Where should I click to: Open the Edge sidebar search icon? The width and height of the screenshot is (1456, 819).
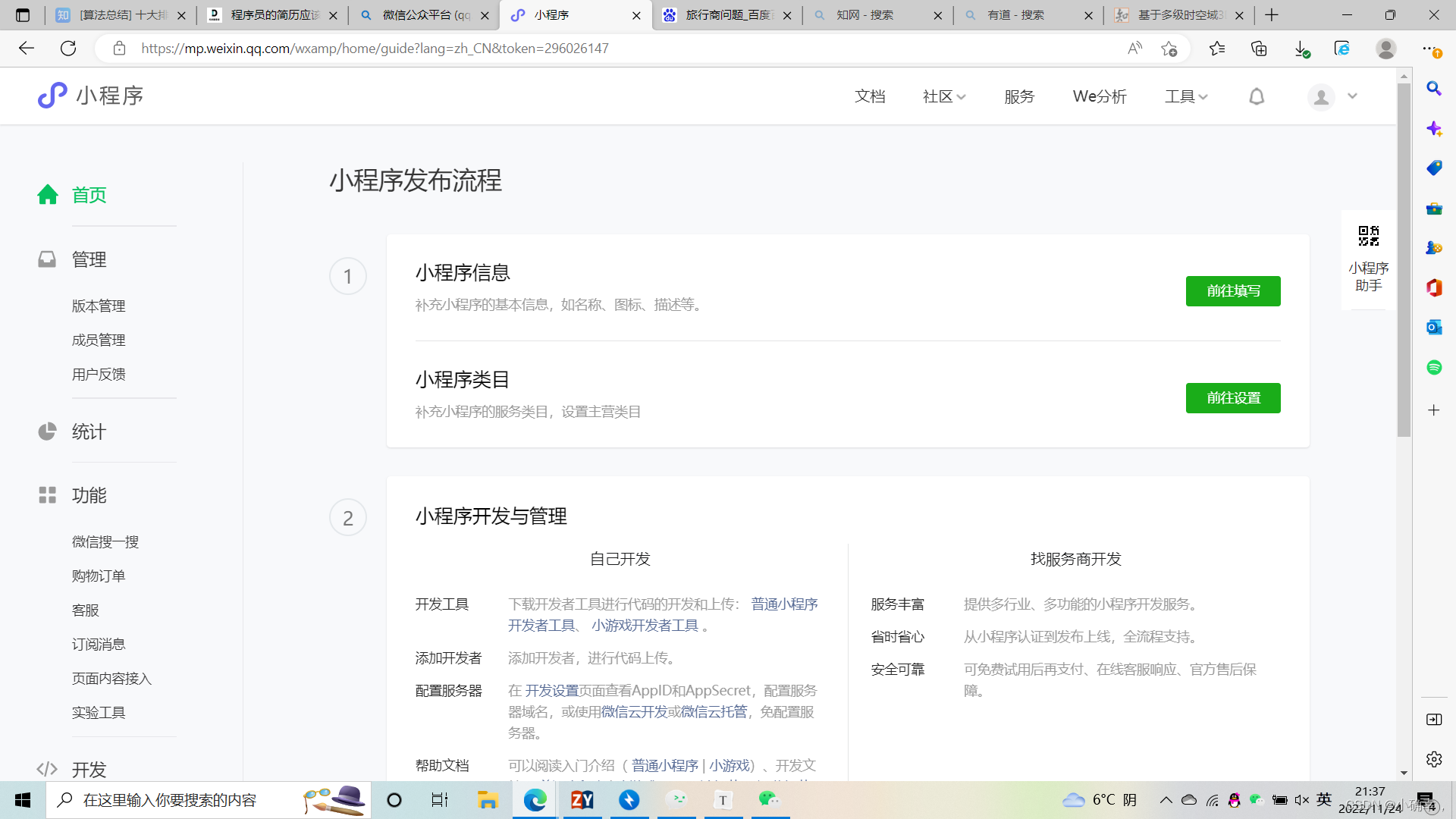(x=1434, y=89)
